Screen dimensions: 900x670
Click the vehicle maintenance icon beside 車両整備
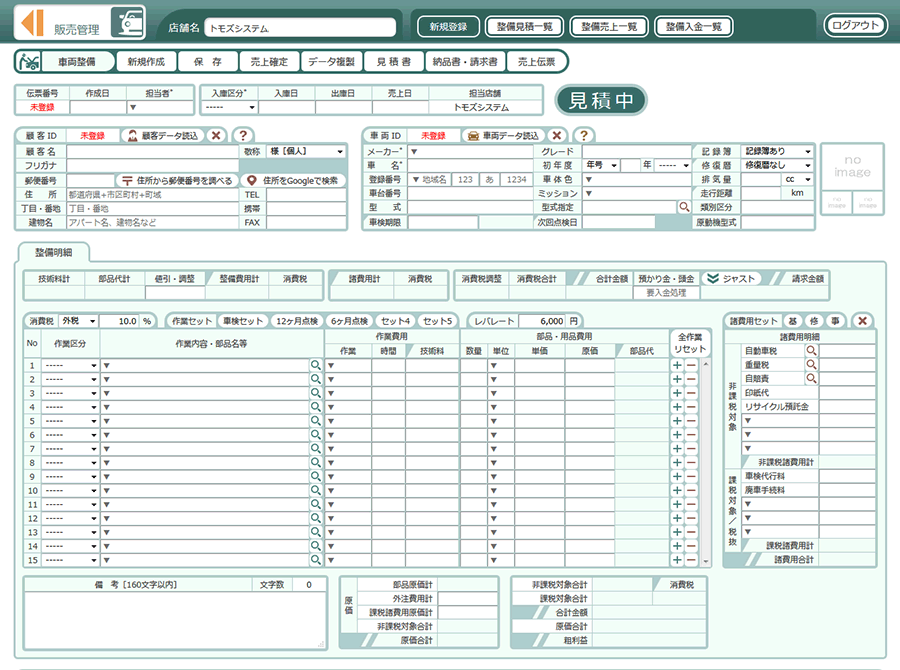click(x=29, y=61)
